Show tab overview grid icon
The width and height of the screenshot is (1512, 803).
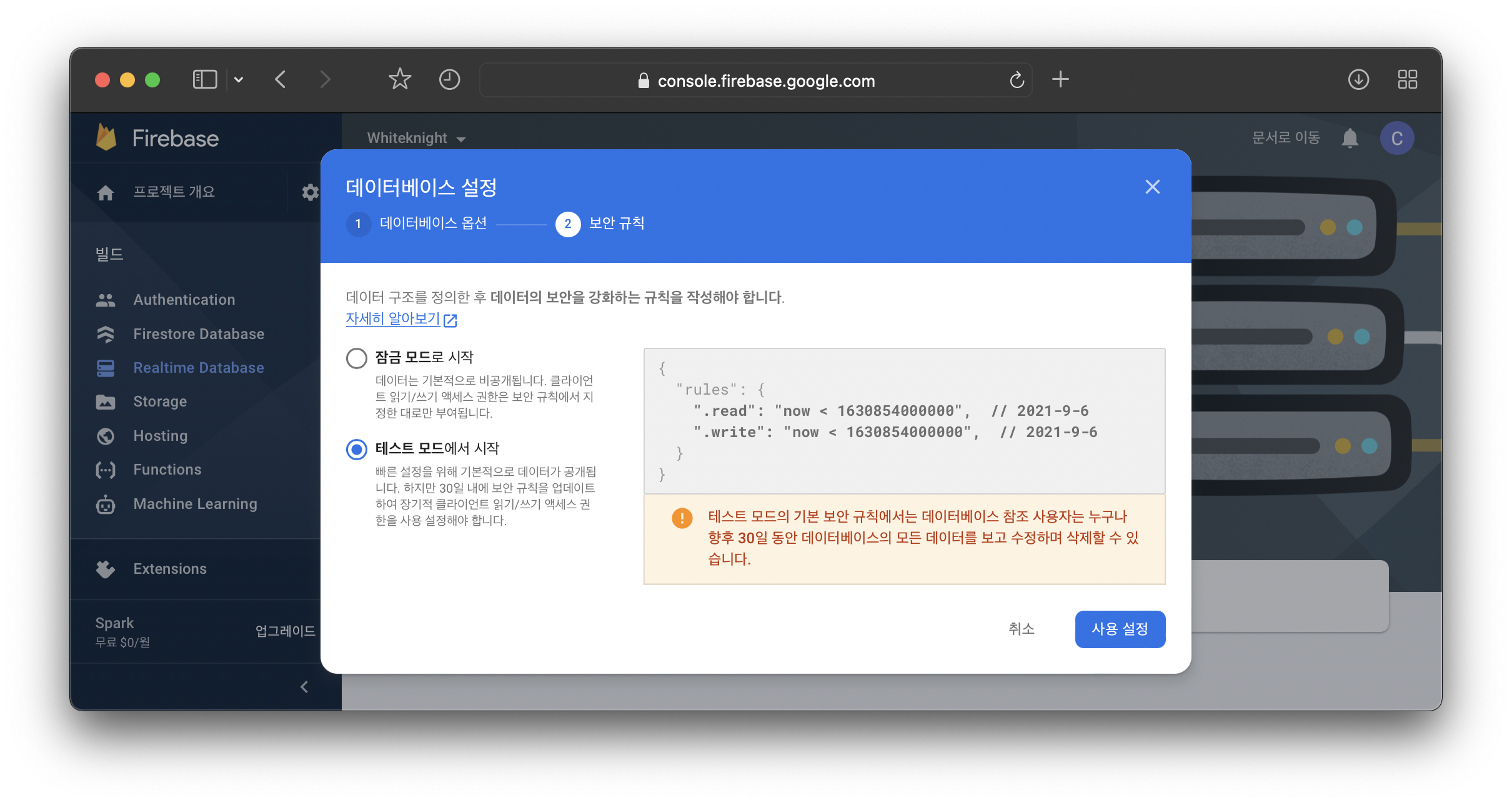(x=1407, y=79)
